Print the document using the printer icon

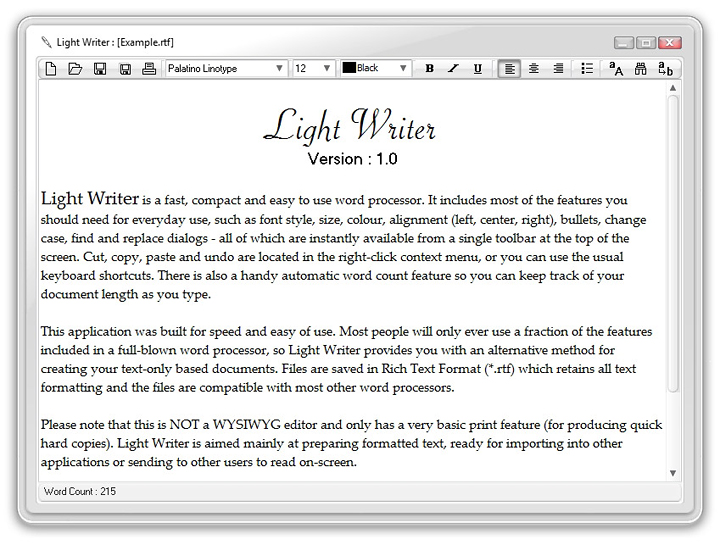[x=149, y=69]
